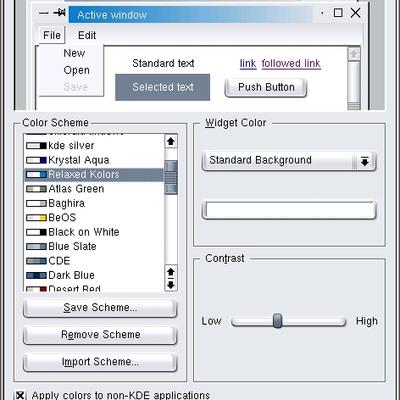Select the CDE color scheme
400x400 pixels.
94,261
